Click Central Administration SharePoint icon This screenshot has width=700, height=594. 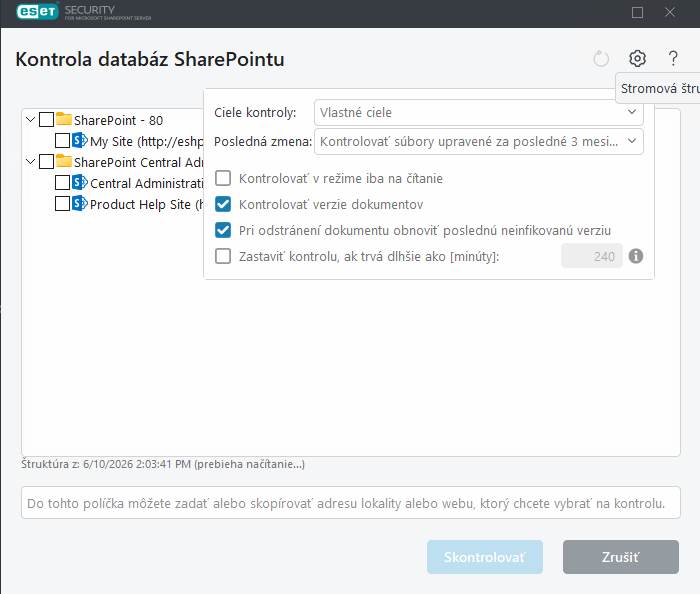(79, 182)
